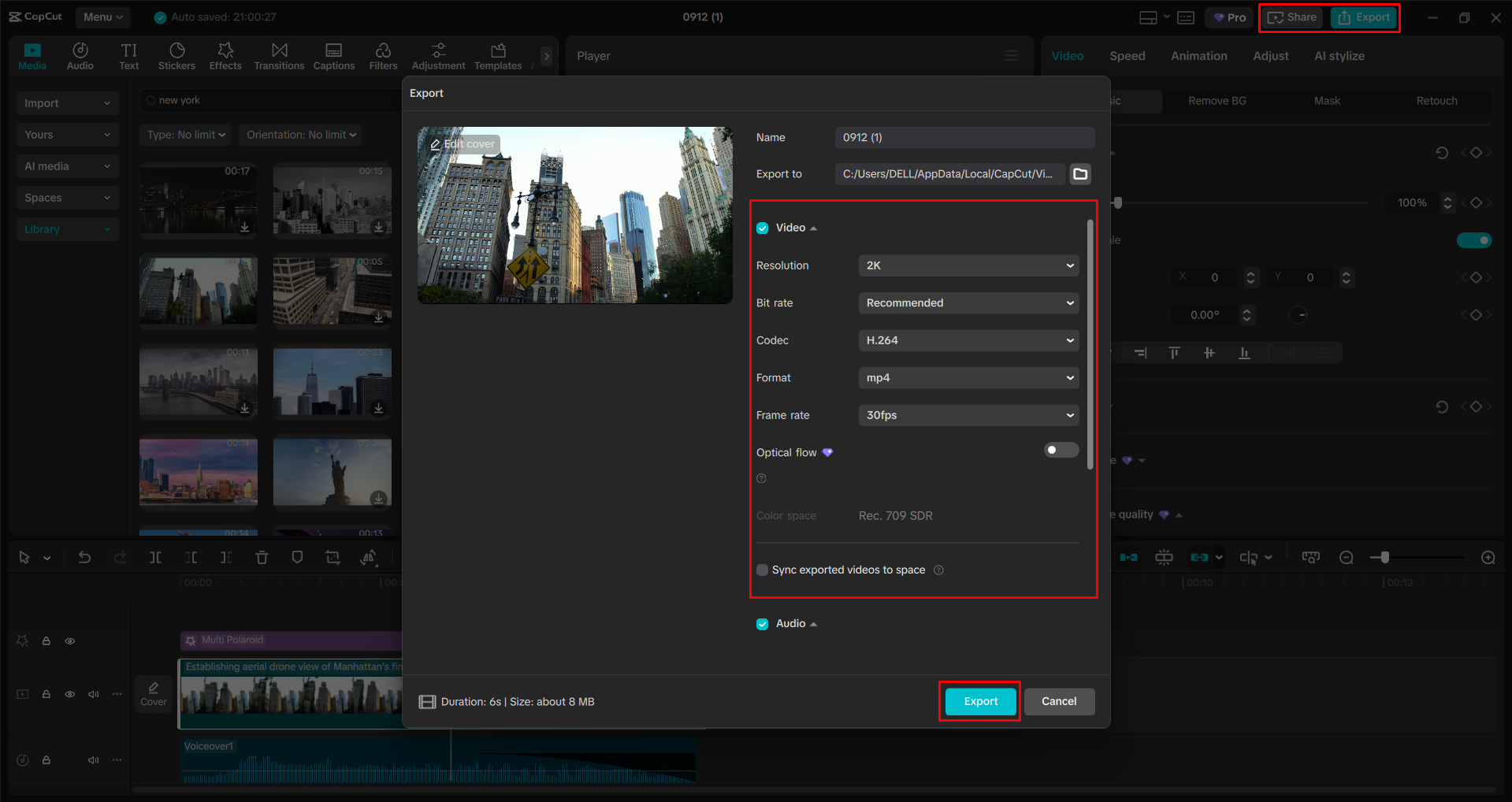Select the Media panel icon

pyautogui.click(x=32, y=55)
